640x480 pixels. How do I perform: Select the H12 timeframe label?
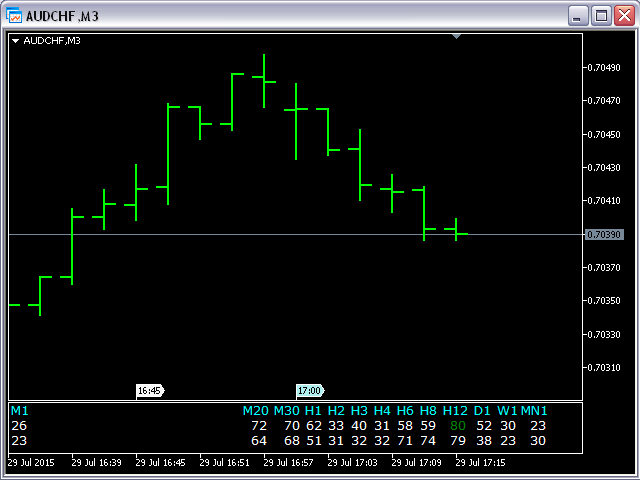tap(455, 411)
